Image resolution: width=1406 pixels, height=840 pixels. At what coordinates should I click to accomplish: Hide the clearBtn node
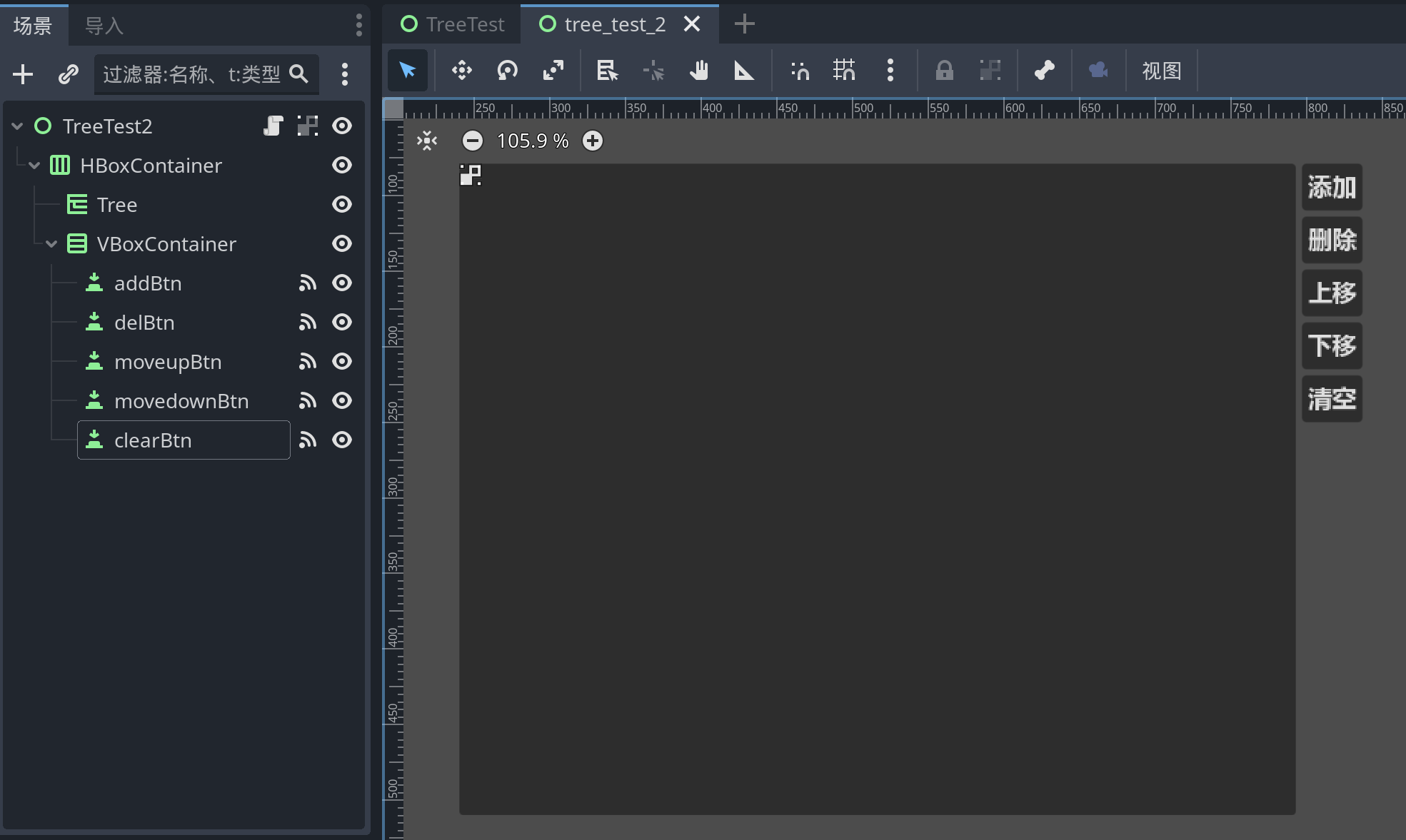(342, 440)
